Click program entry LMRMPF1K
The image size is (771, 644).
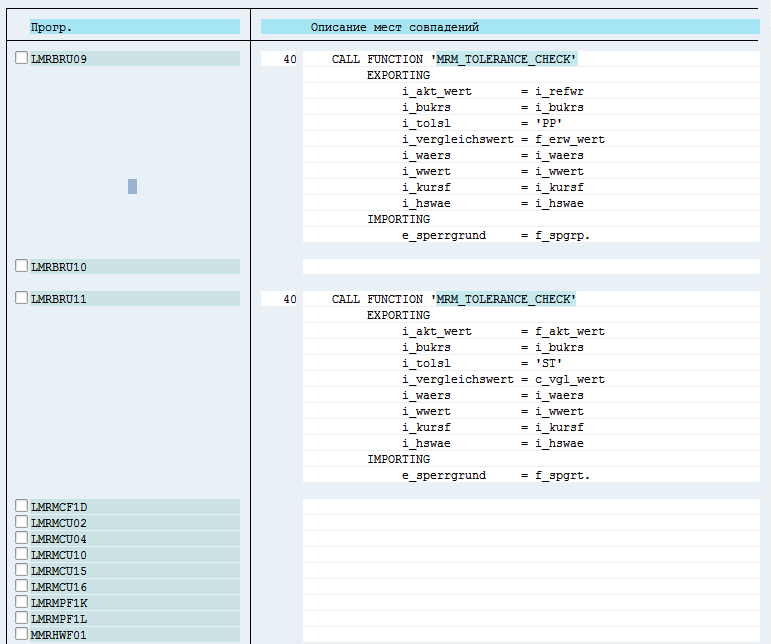(59, 603)
